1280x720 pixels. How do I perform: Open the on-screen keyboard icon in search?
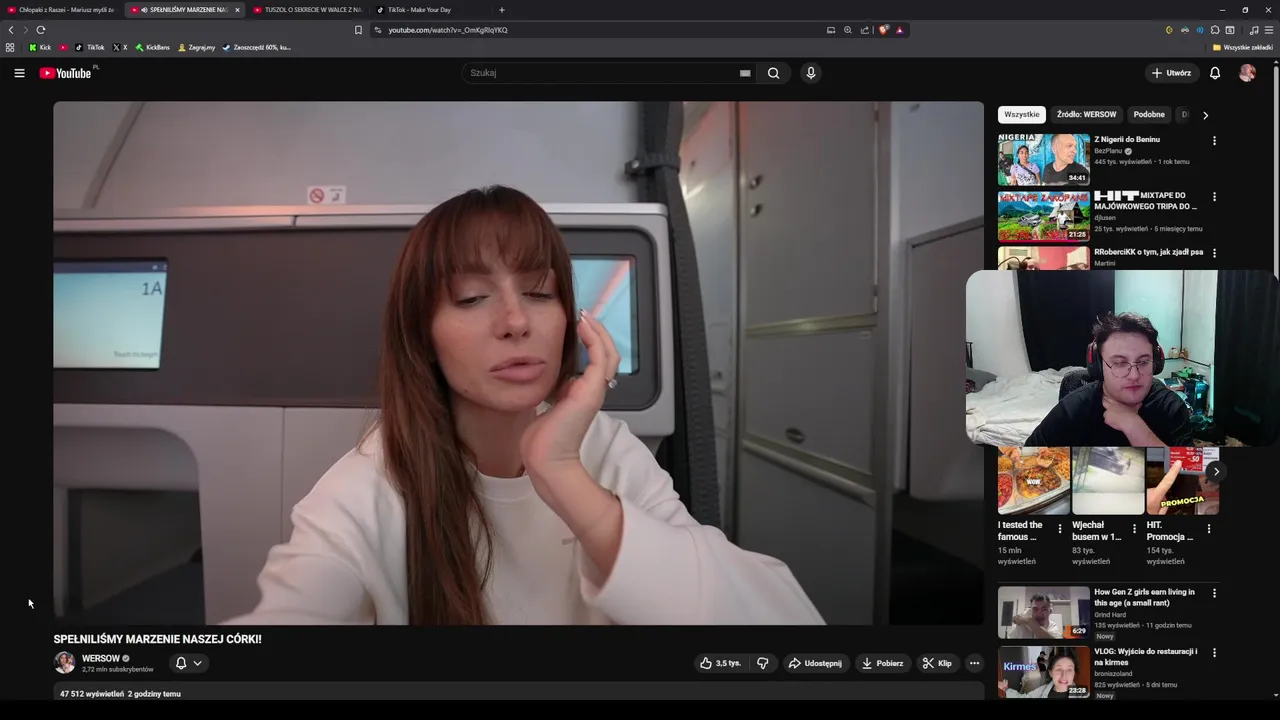click(745, 73)
